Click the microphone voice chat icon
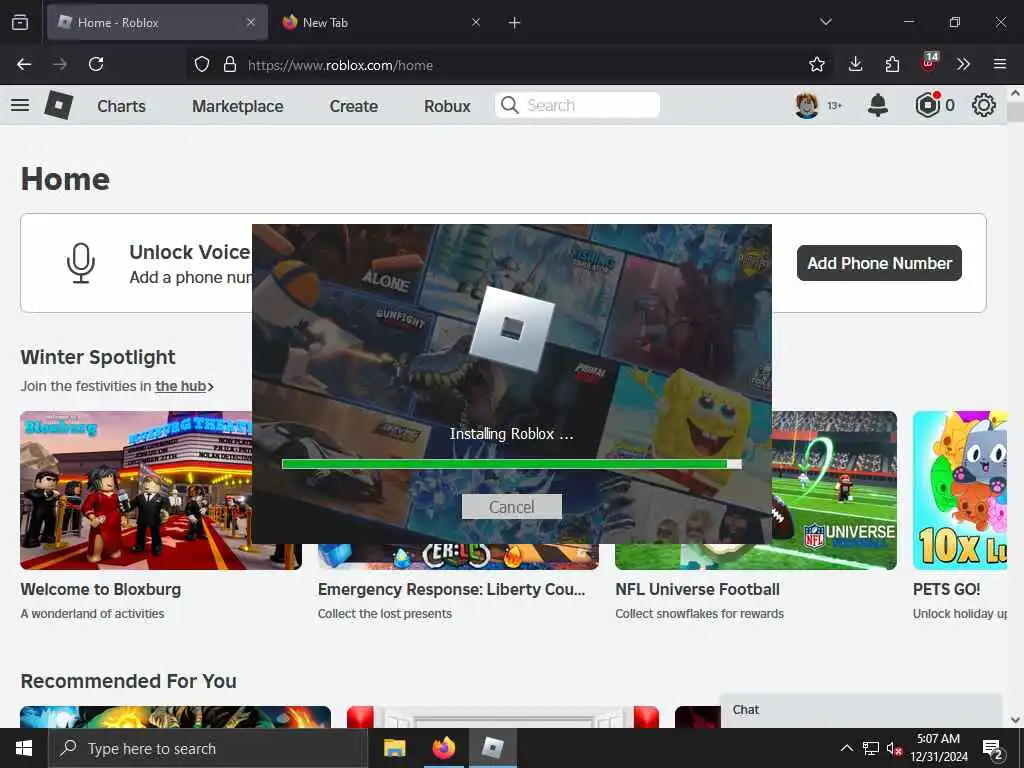The width and height of the screenshot is (1024, 768). (81, 263)
